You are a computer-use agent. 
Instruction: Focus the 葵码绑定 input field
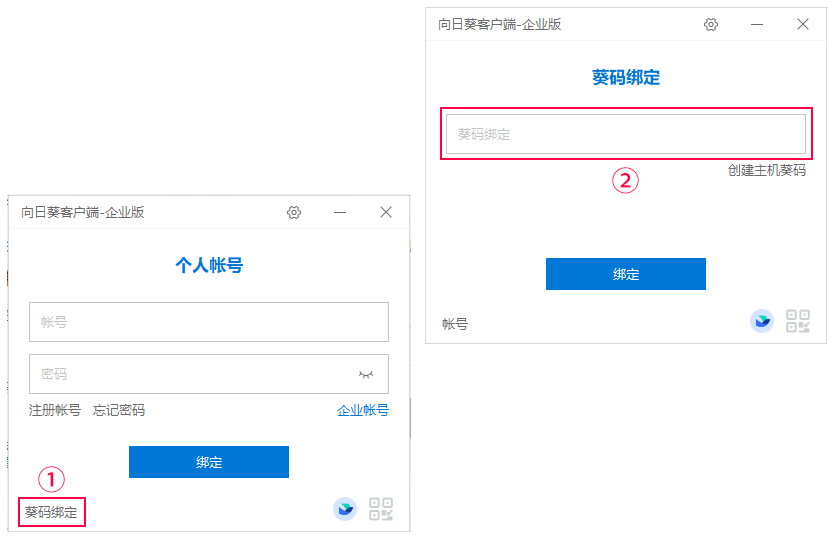click(626, 134)
